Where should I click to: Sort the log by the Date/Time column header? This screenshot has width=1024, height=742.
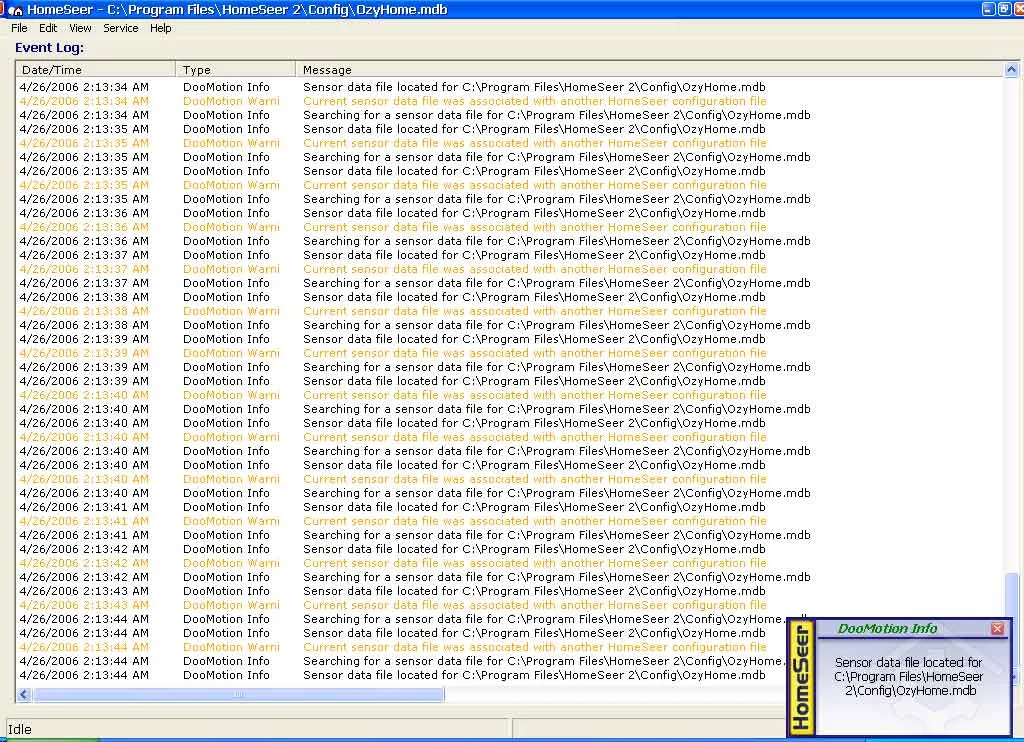(x=96, y=70)
